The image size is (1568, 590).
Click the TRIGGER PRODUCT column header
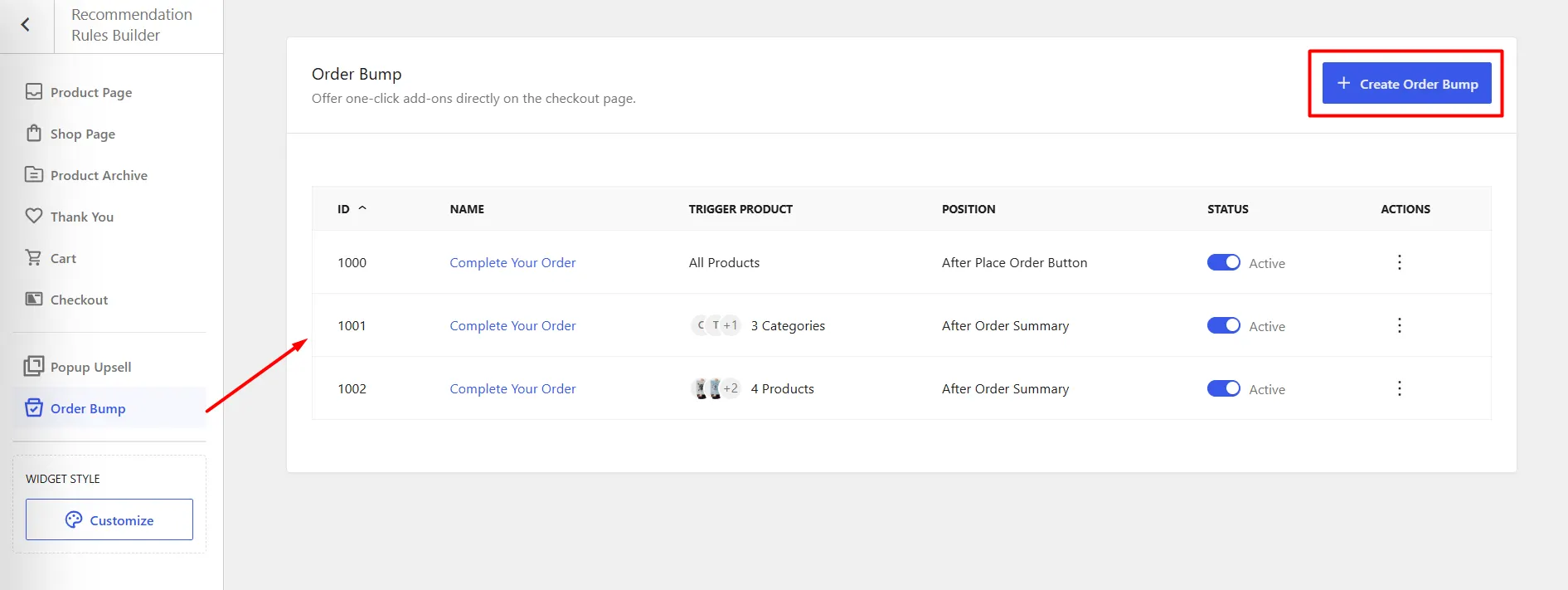740,209
